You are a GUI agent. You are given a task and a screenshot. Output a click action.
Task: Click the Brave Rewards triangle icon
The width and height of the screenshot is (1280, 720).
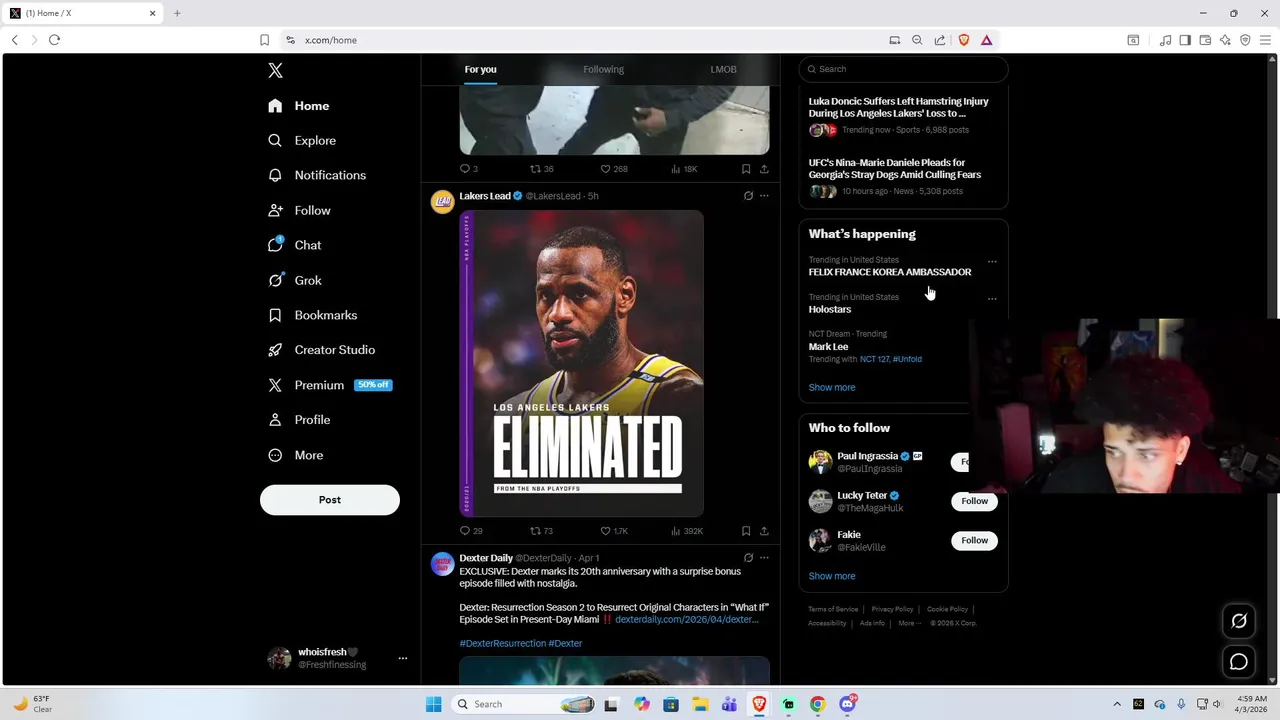pyautogui.click(x=986, y=40)
